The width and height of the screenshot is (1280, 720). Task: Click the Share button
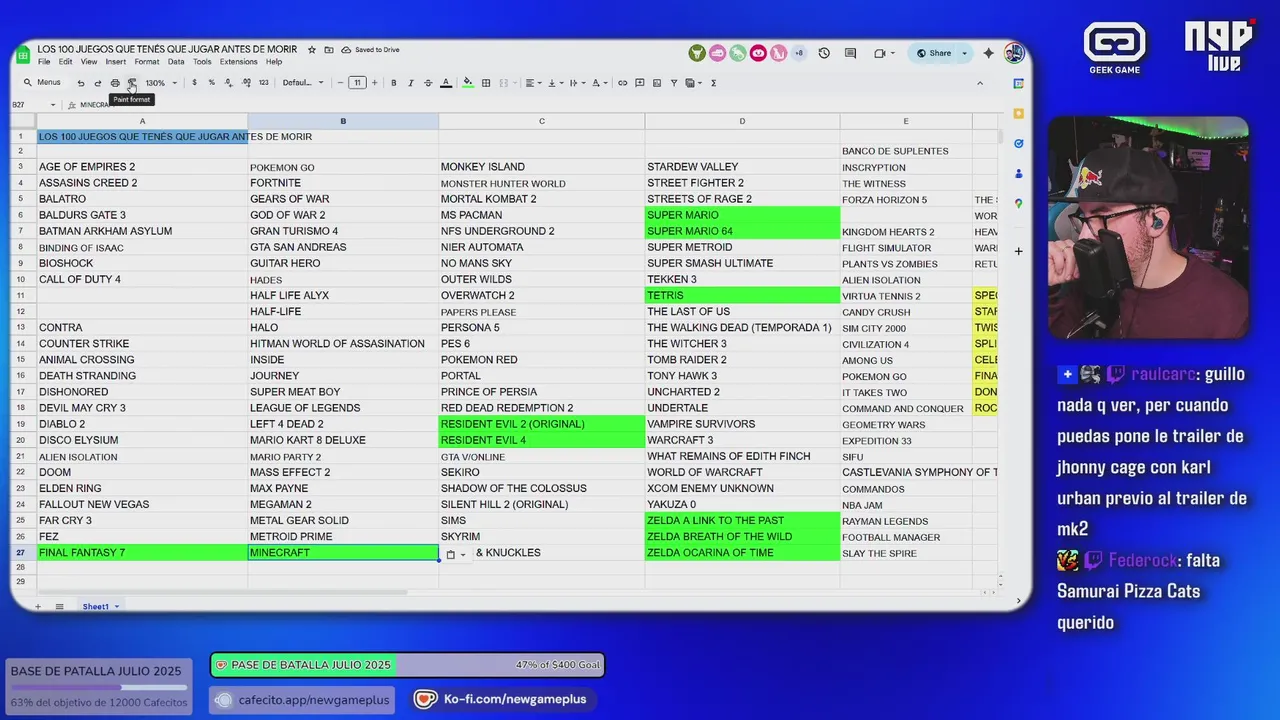tap(934, 53)
